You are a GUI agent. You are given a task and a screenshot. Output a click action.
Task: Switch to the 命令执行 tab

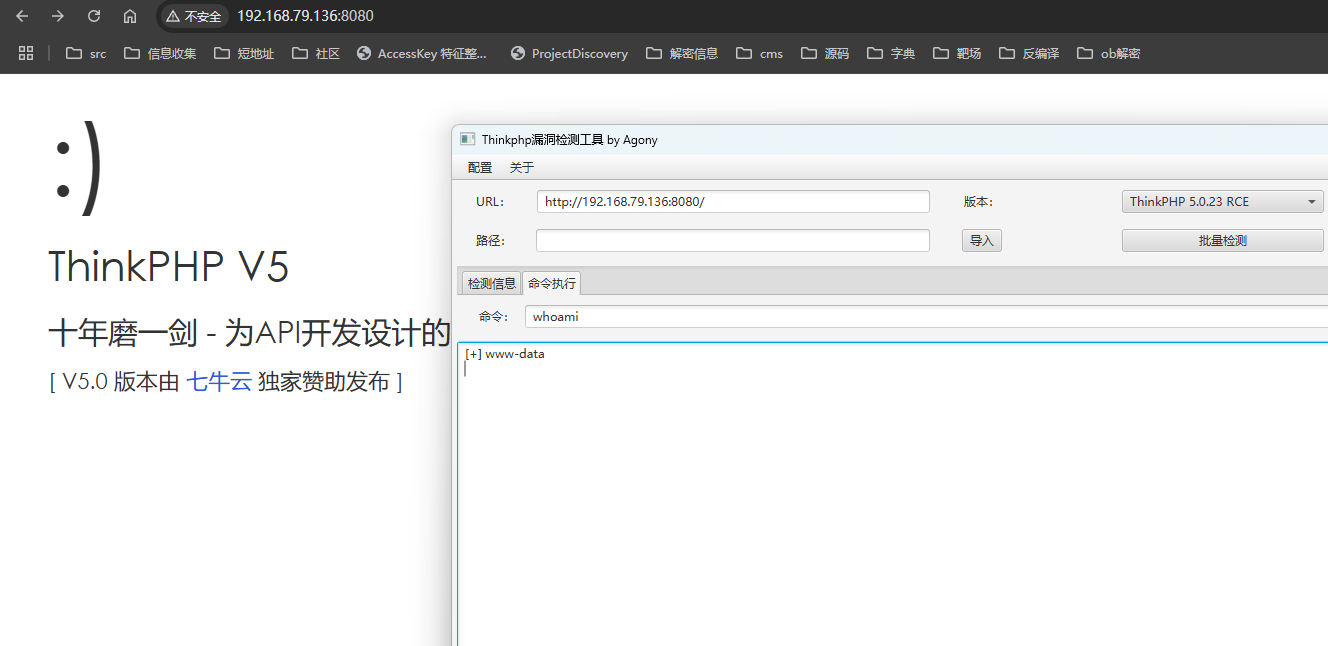552,284
